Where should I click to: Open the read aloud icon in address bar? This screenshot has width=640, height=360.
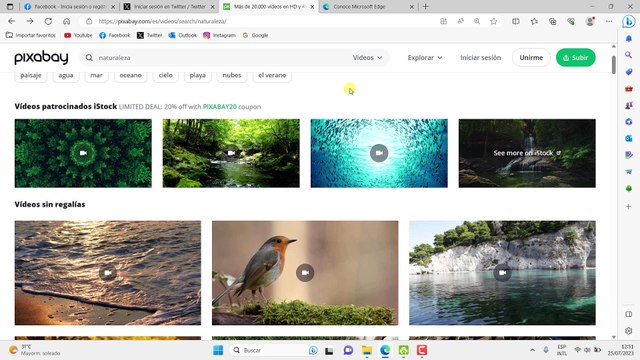tap(460, 21)
